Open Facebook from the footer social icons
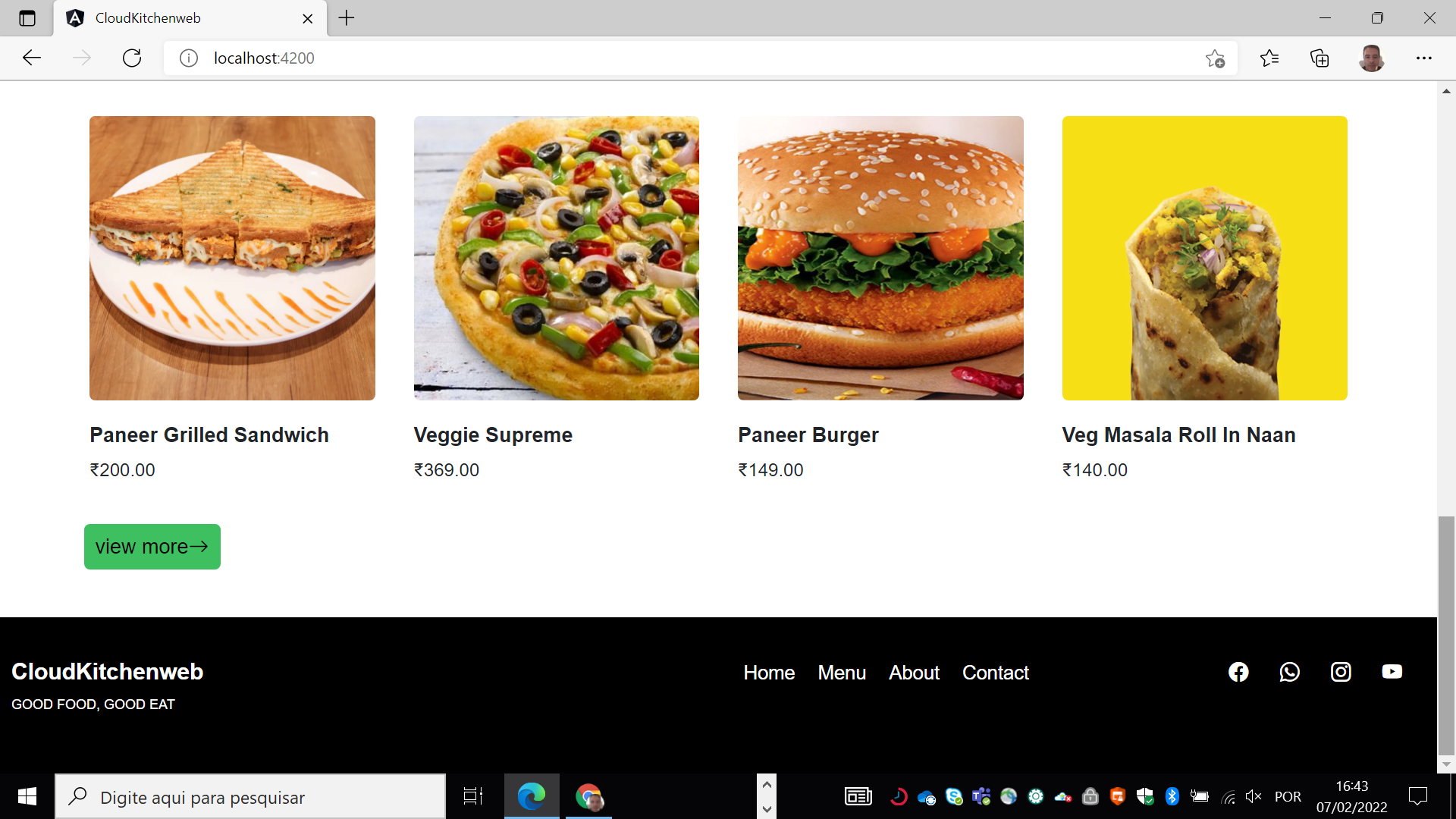The width and height of the screenshot is (1456, 819). pyautogui.click(x=1238, y=672)
